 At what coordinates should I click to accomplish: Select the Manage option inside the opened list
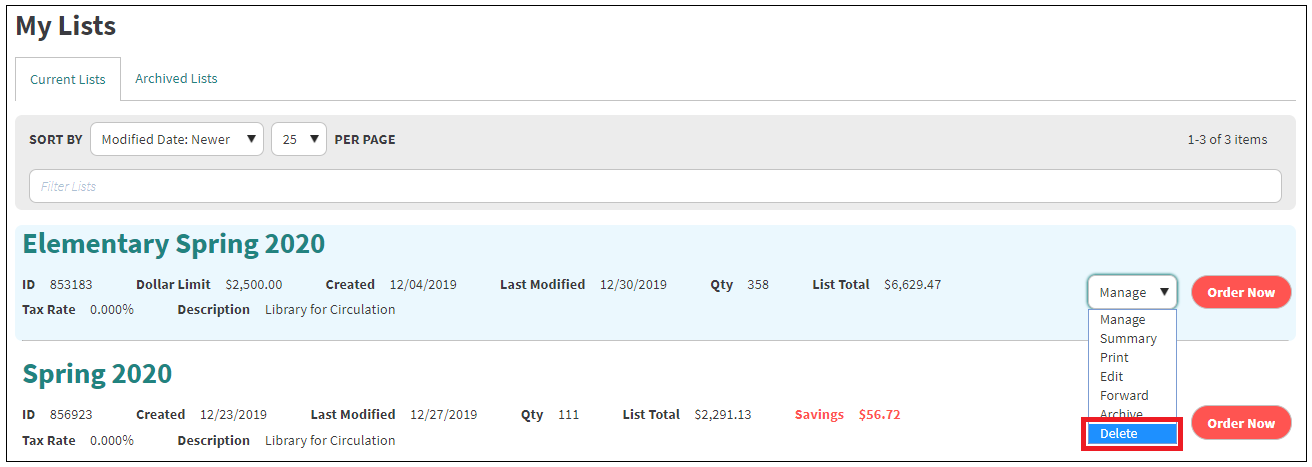(1122, 320)
